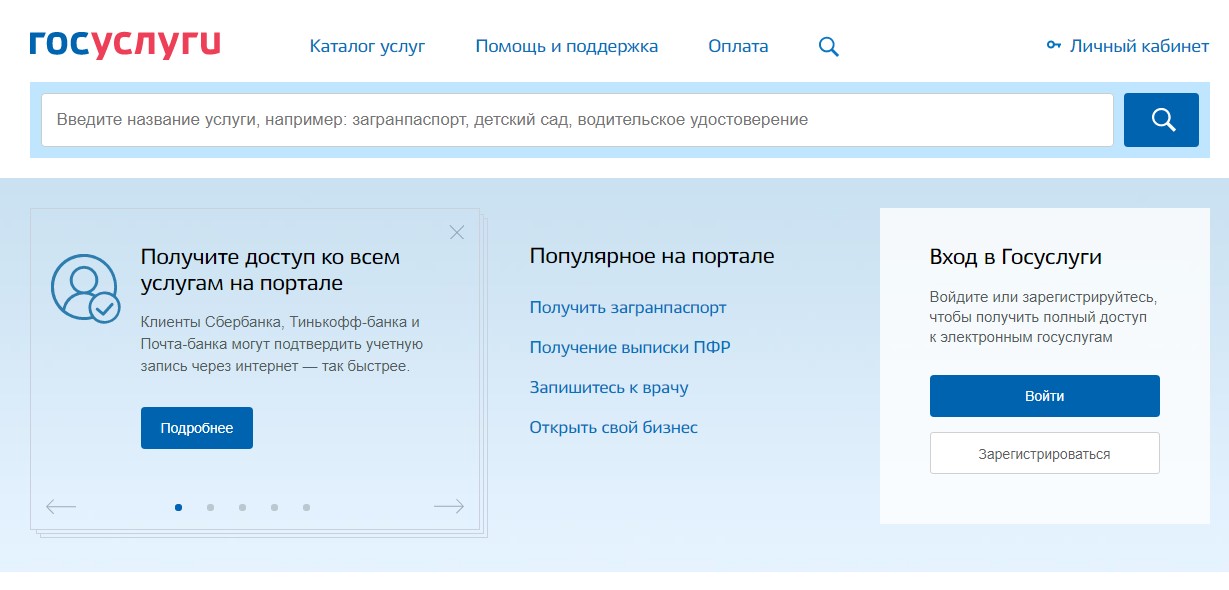Image resolution: width=1229 pixels, height=590 pixels.
Task: Click heading Получите доступ ко всем услугам
Action: pos(270,270)
